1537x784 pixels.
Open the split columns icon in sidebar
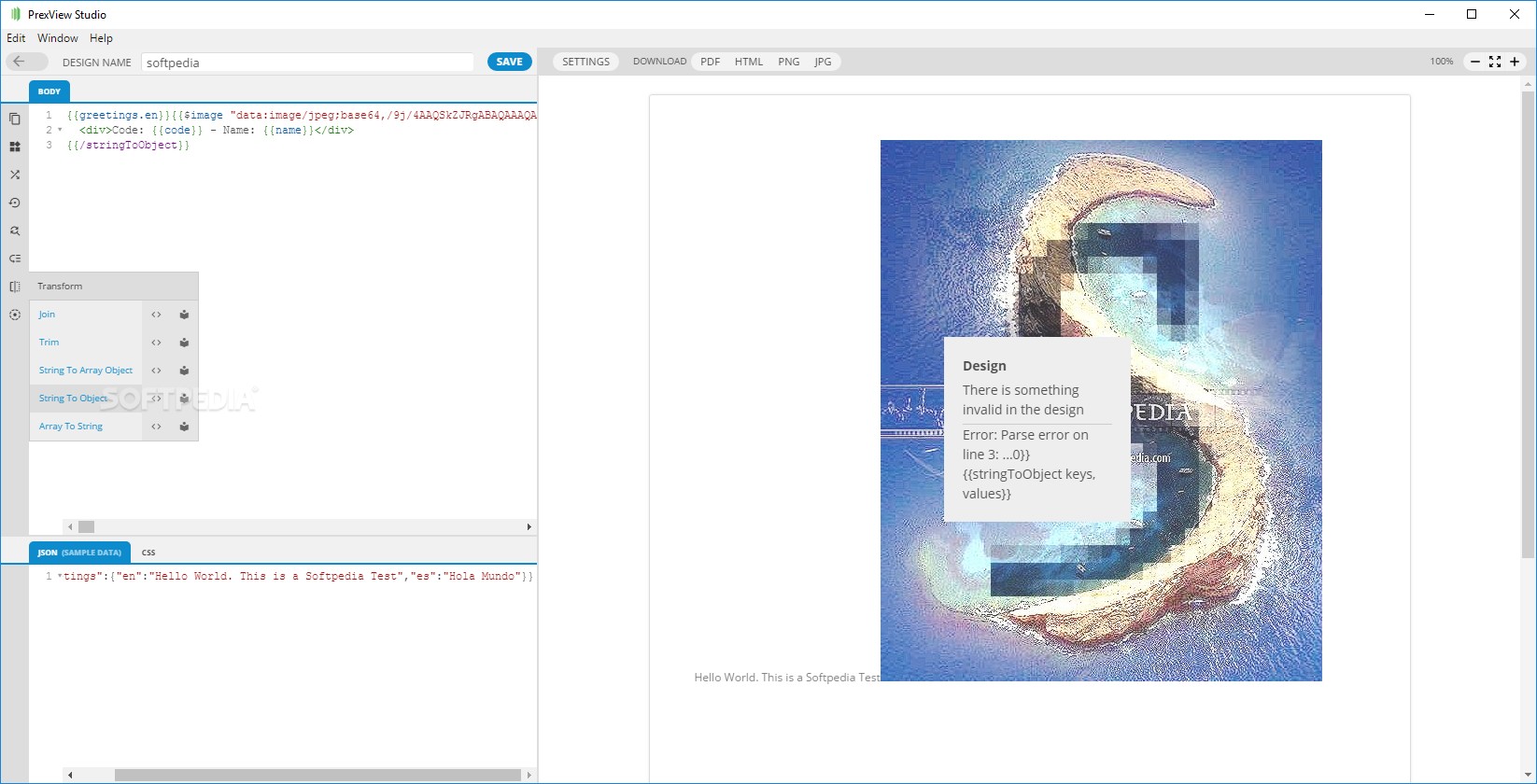[x=15, y=287]
